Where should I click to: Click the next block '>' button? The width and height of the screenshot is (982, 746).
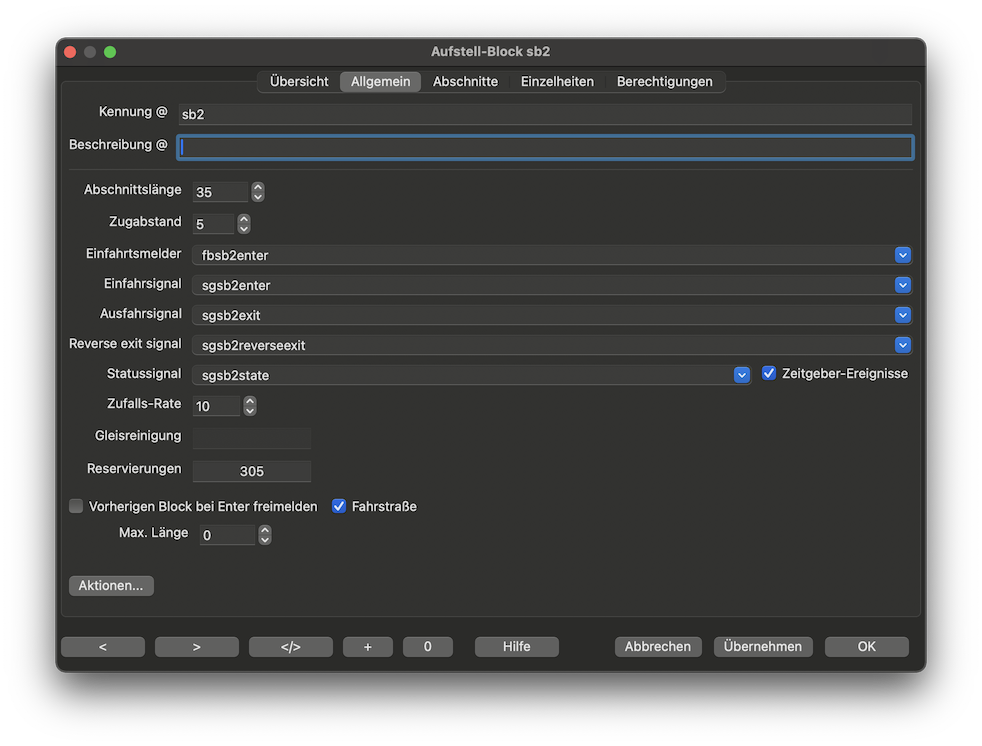[196, 647]
